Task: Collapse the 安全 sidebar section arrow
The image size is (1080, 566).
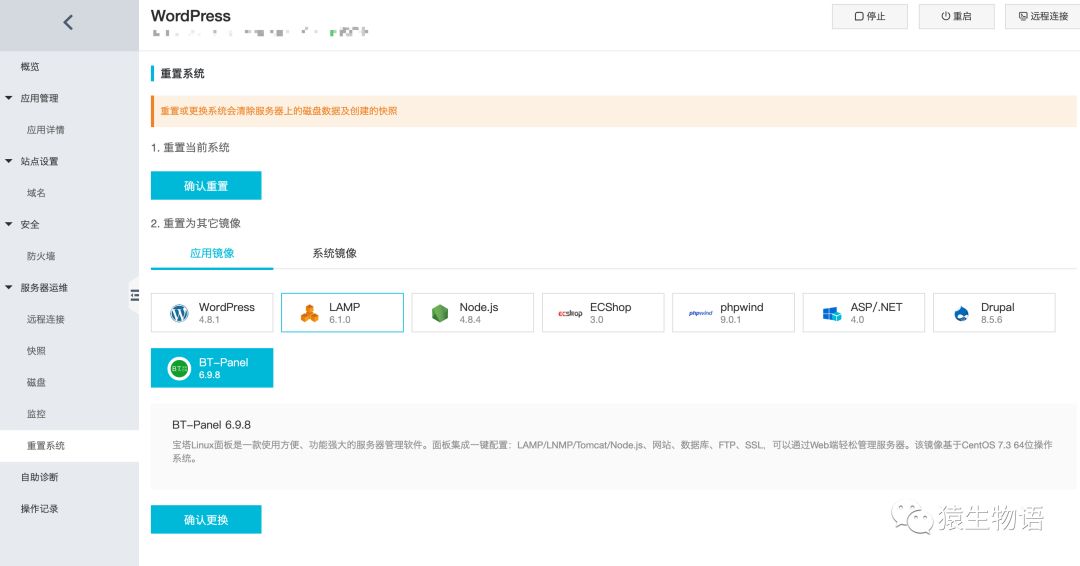Action: click(9, 224)
